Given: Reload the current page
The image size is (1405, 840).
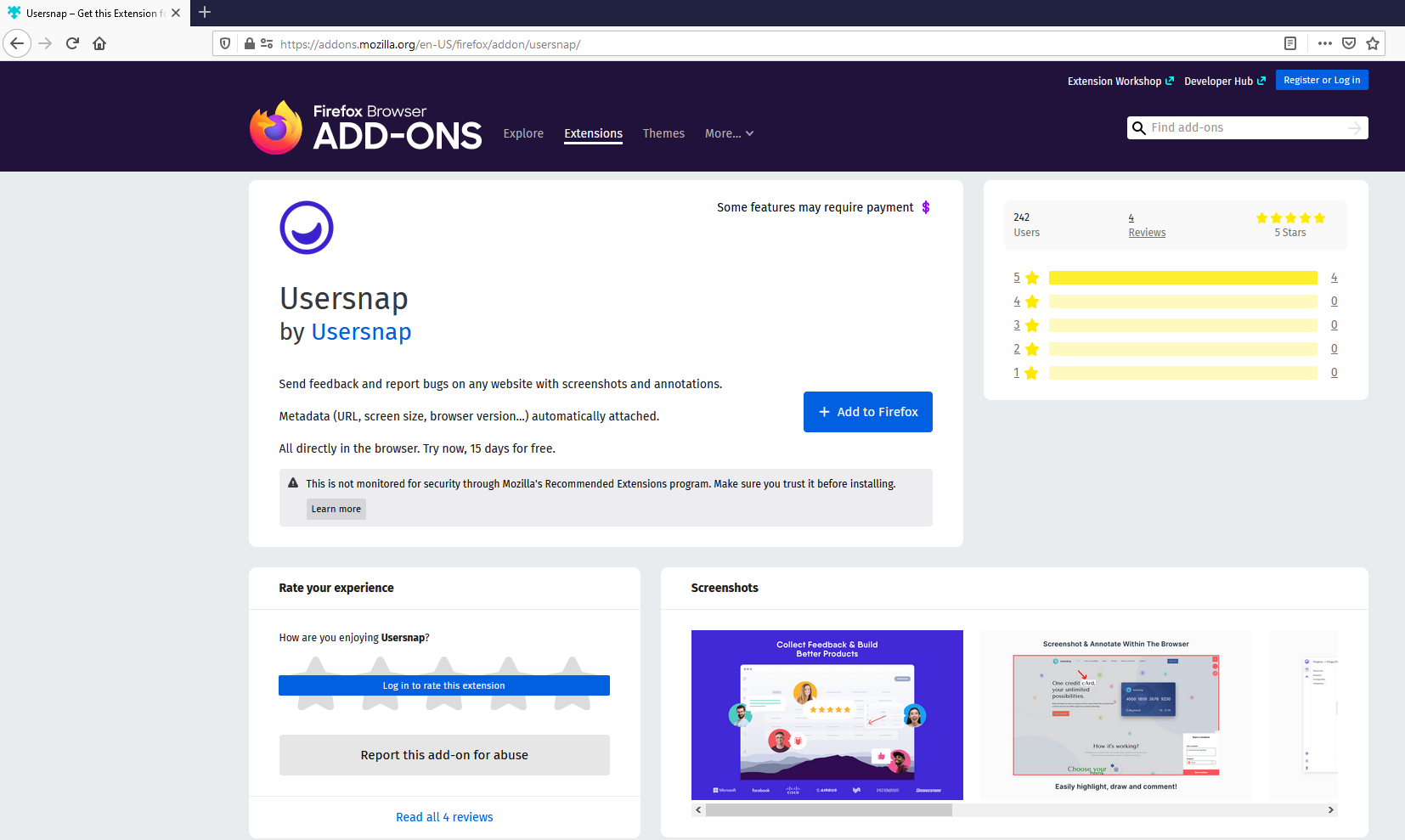Looking at the screenshot, I should (73, 43).
